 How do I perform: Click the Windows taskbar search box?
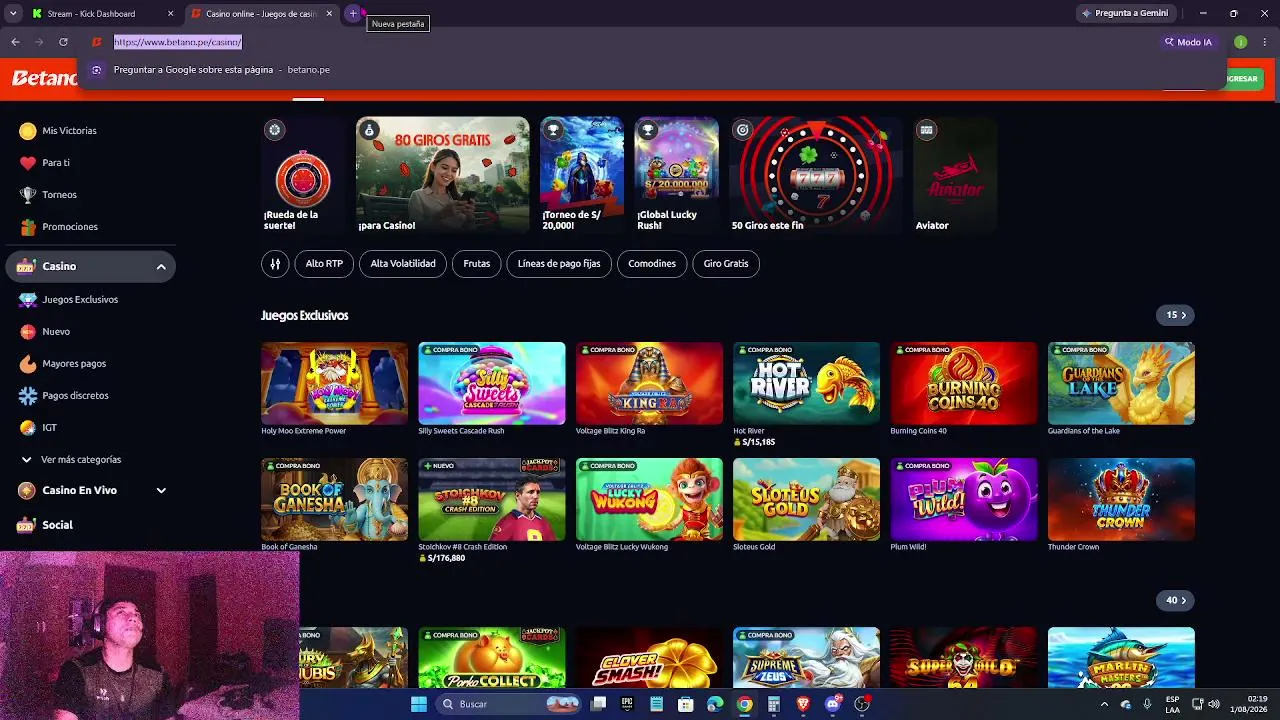(x=508, y=704)
